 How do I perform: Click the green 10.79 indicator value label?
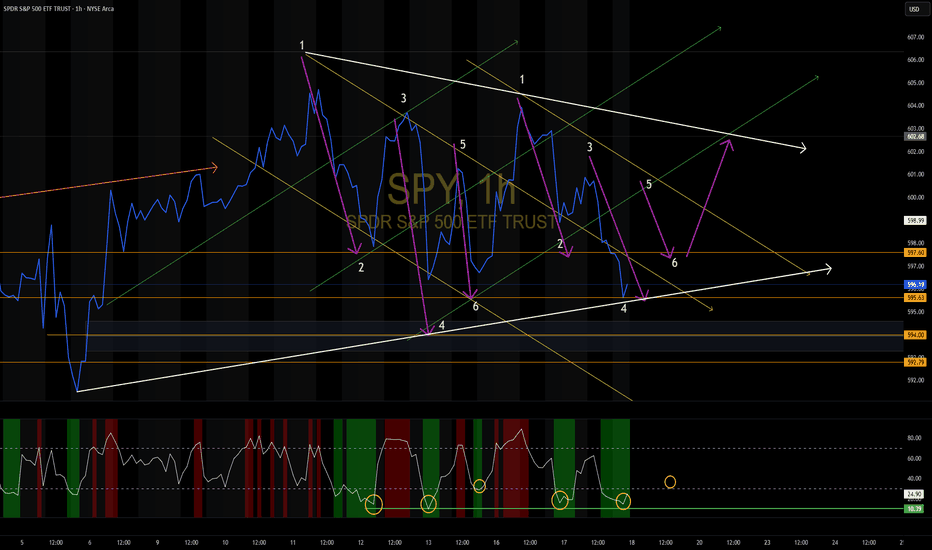(x=914, y=509)
